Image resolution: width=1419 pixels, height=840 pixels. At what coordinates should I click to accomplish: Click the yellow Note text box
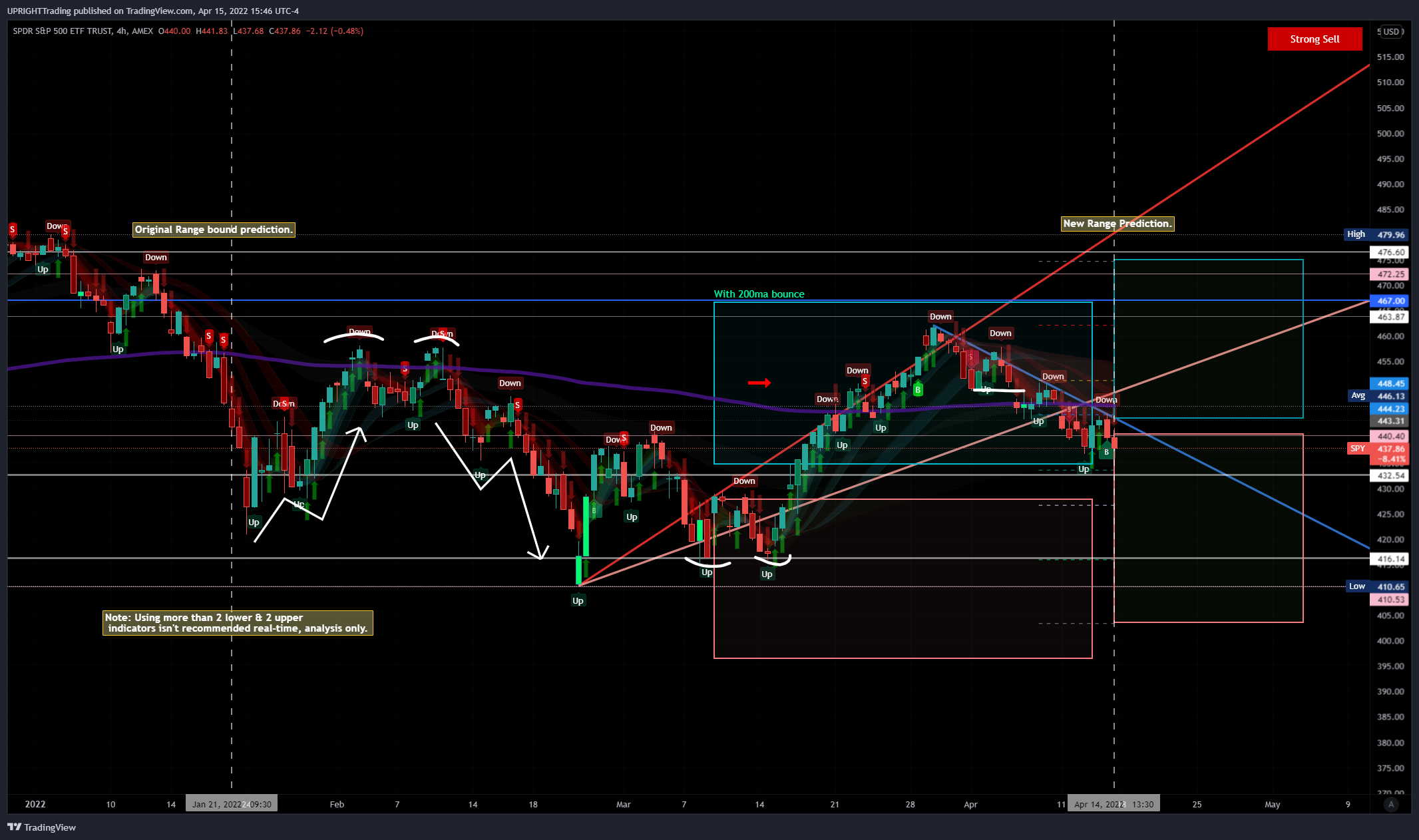(238, 623)
